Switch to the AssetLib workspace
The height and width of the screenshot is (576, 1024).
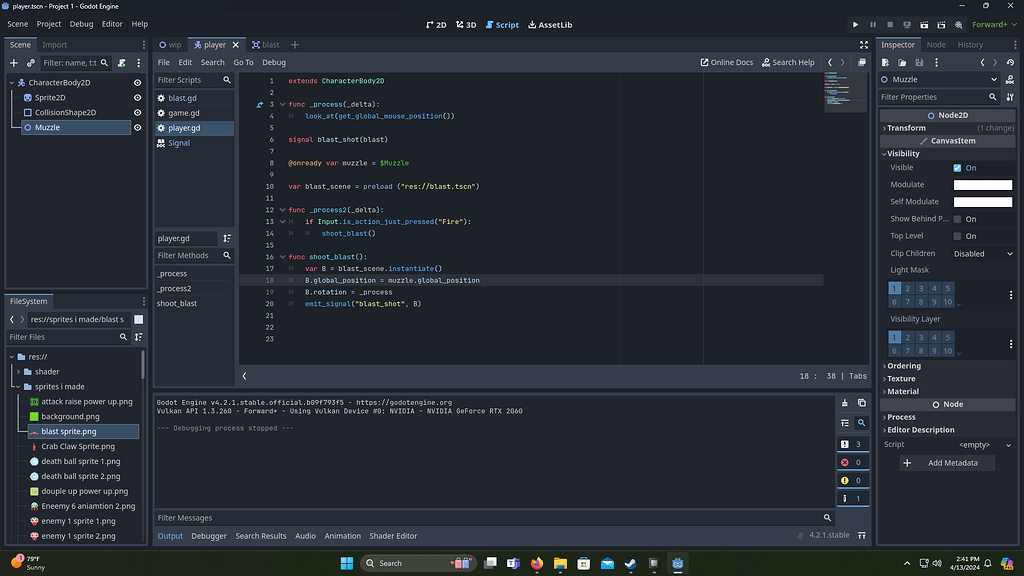[550, 25]
